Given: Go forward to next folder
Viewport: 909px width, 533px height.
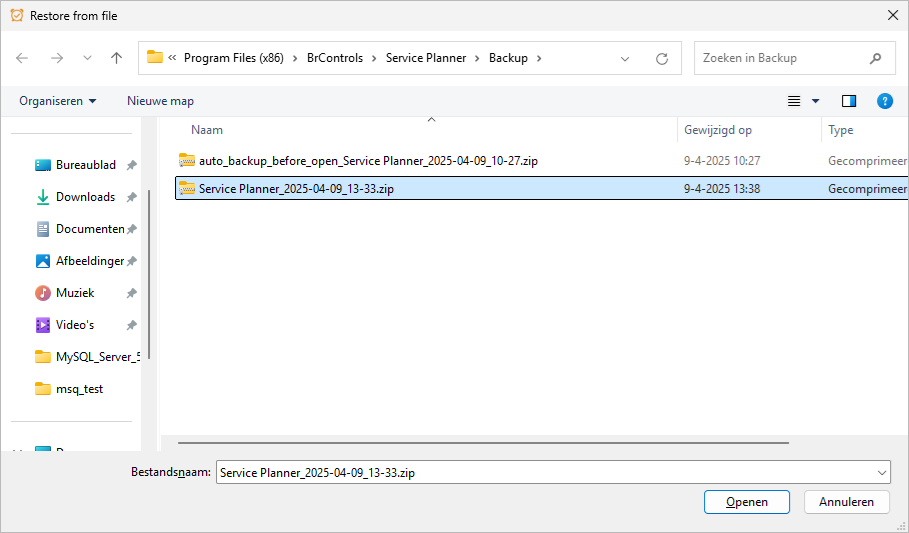Looking at the screenshot, I should pyautogui.click(x=56, y=58).
